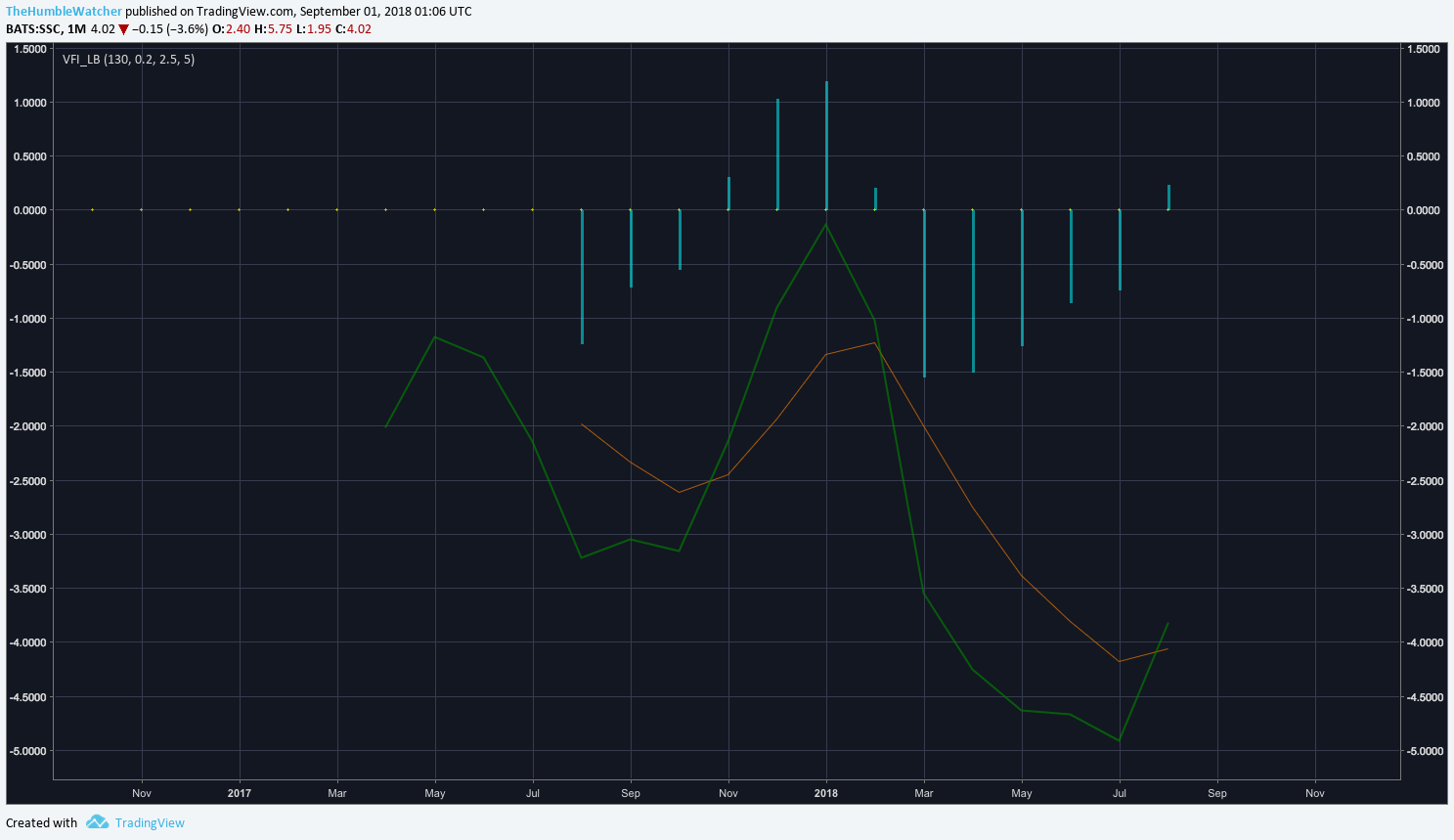Screen dimensions: 1454x840
Task: Click the BATS:SSC, 1M symbol text
Action: [46, 29]
